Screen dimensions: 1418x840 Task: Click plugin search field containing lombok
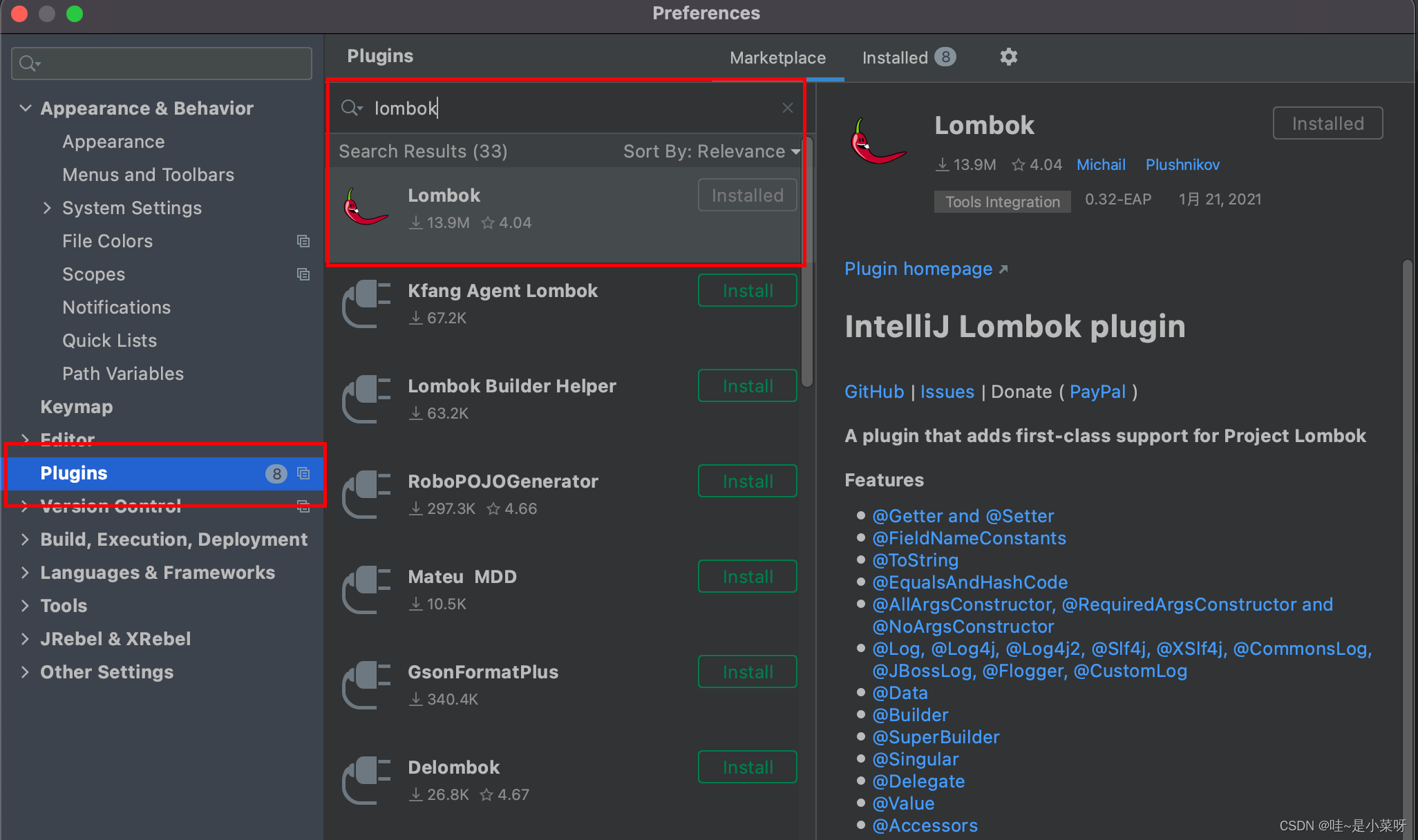[567, 108]
